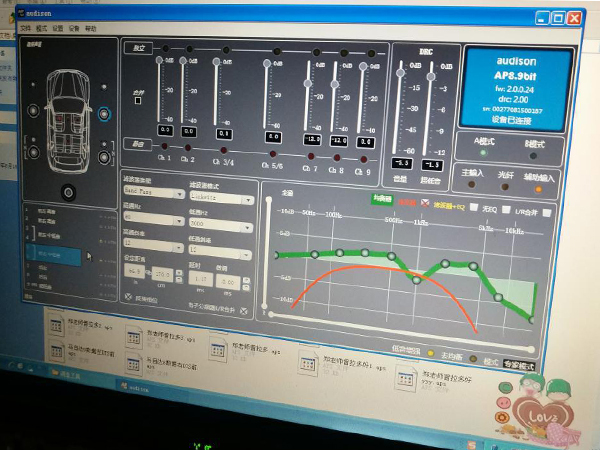
Task: Increase fine delay with up stepper
Action: click(x=246, y=280)
